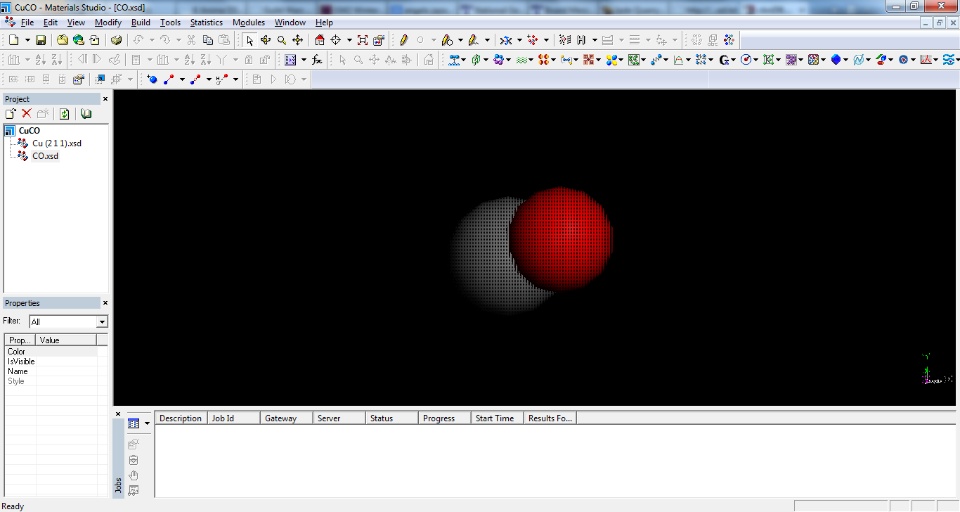Delete item using red X in Project panel
960x512 pixels.
tap(26, 114)
